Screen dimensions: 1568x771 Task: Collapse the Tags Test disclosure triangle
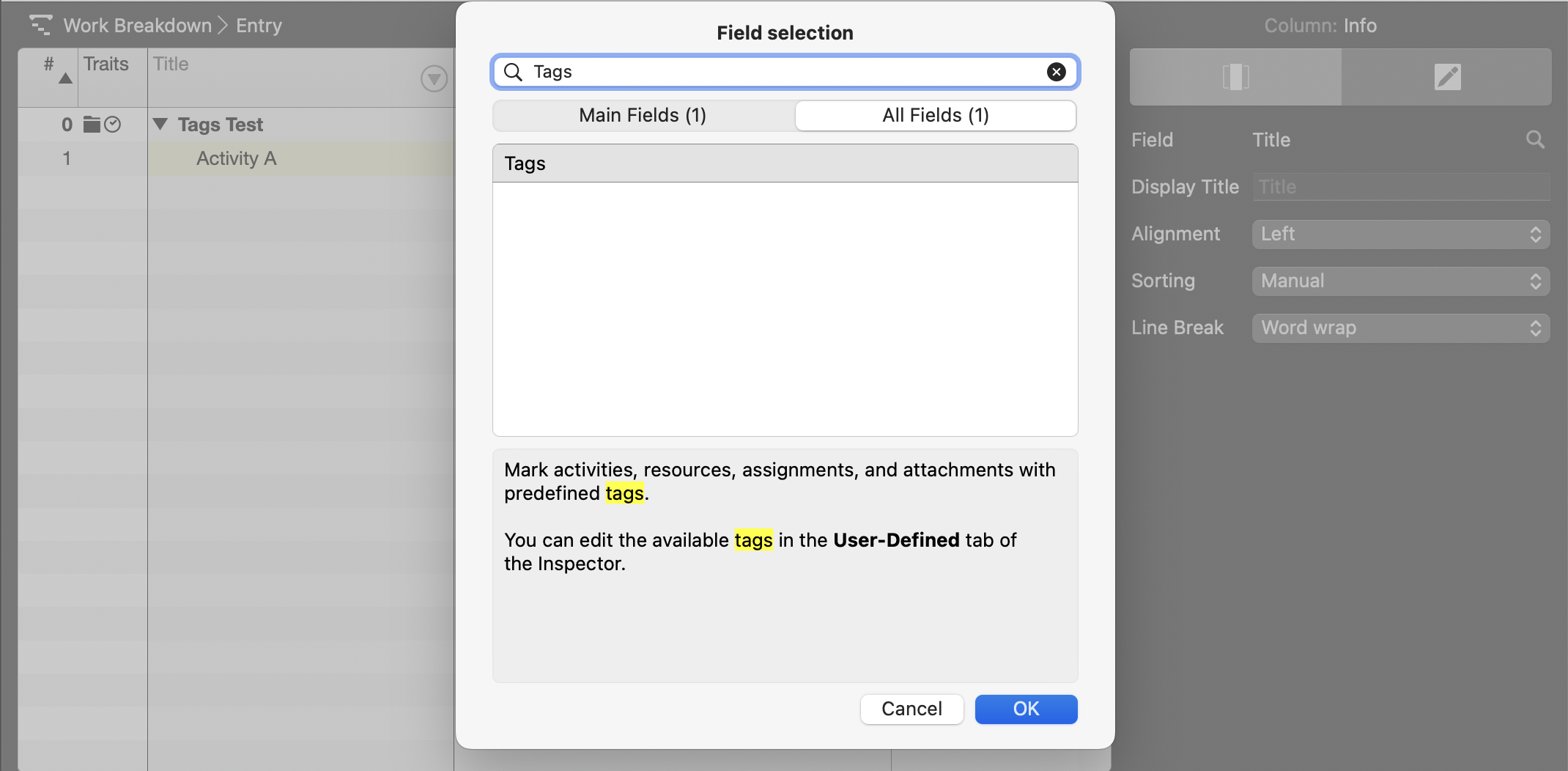161,124
